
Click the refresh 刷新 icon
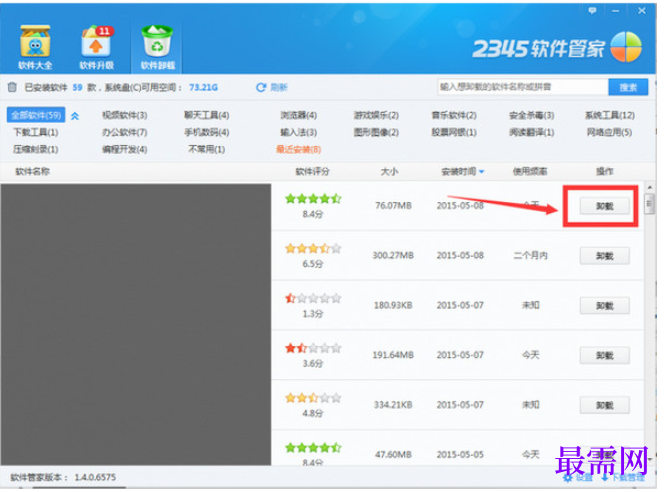pos(261,88)
